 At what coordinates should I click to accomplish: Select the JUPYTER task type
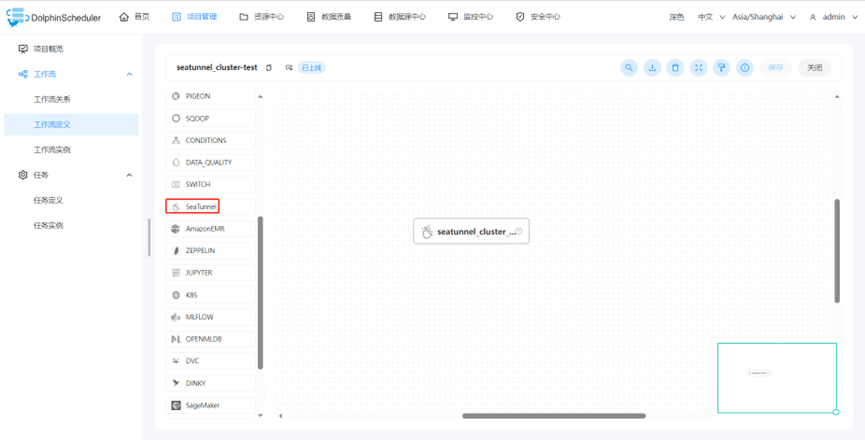click(211, 272)
